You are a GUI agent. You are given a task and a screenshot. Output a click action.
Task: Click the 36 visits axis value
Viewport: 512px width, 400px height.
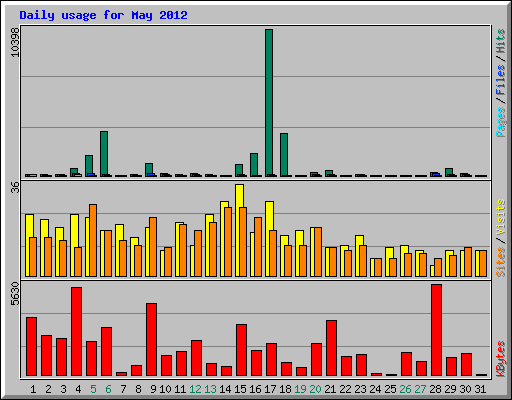[x=15, y=187]
